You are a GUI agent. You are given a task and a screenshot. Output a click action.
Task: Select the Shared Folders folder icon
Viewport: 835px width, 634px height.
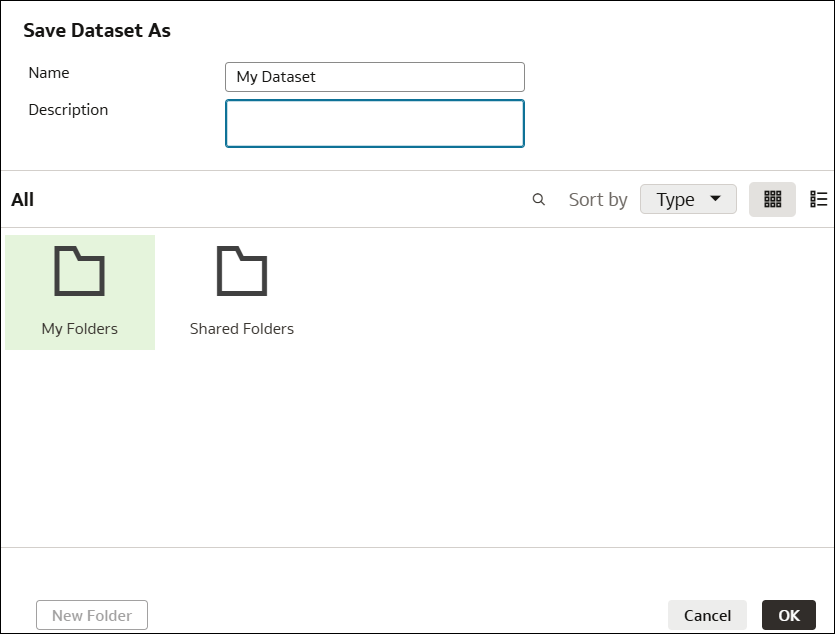[242, 271]
